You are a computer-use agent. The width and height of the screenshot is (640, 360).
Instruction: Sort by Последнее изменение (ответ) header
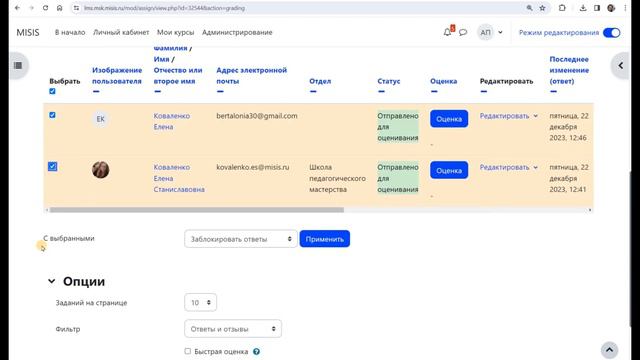coord(569,70)
